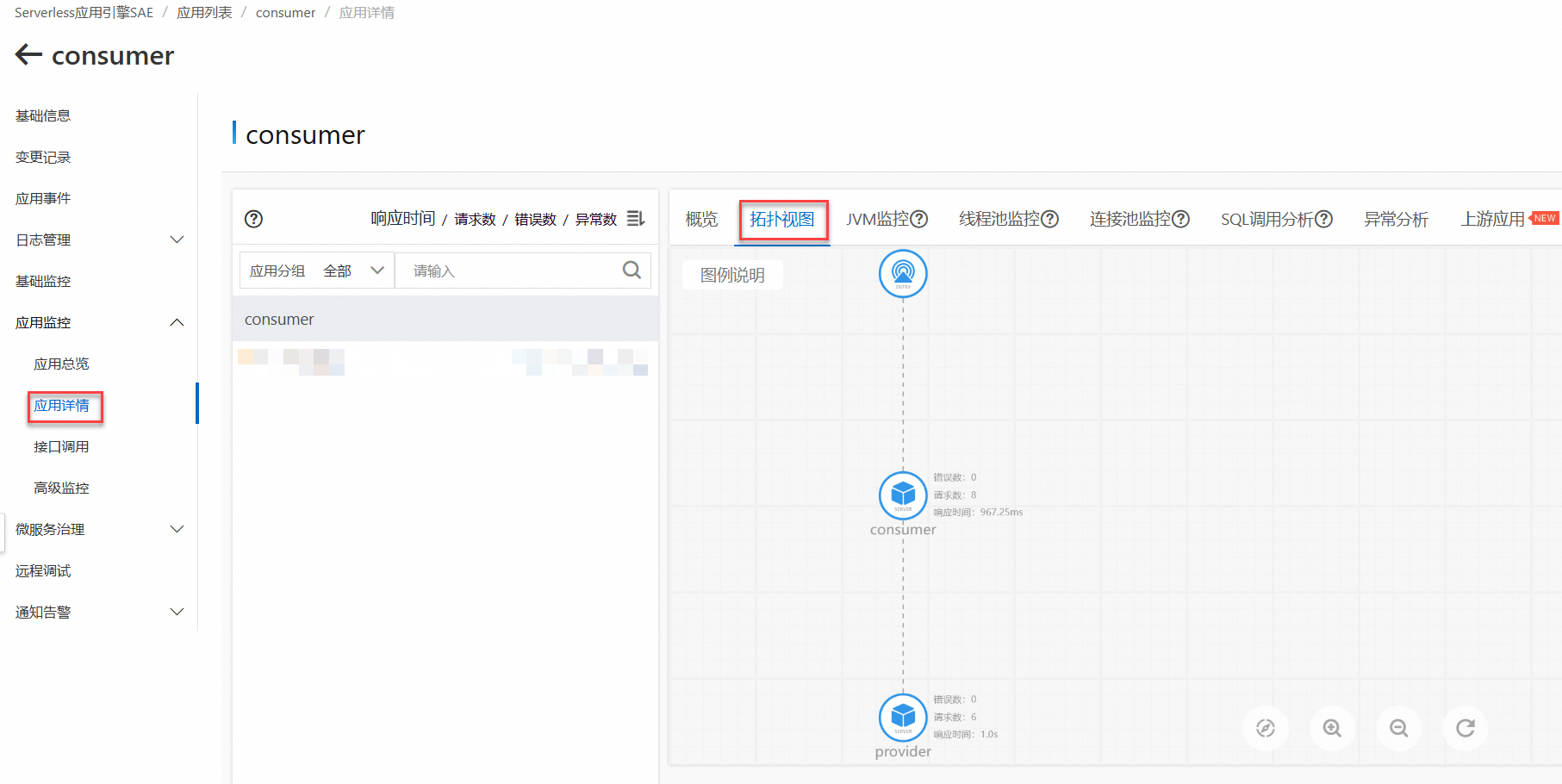Click consumer response time 967.25ms value
Screen dimensions: 1562x784
coord(1001,512)
